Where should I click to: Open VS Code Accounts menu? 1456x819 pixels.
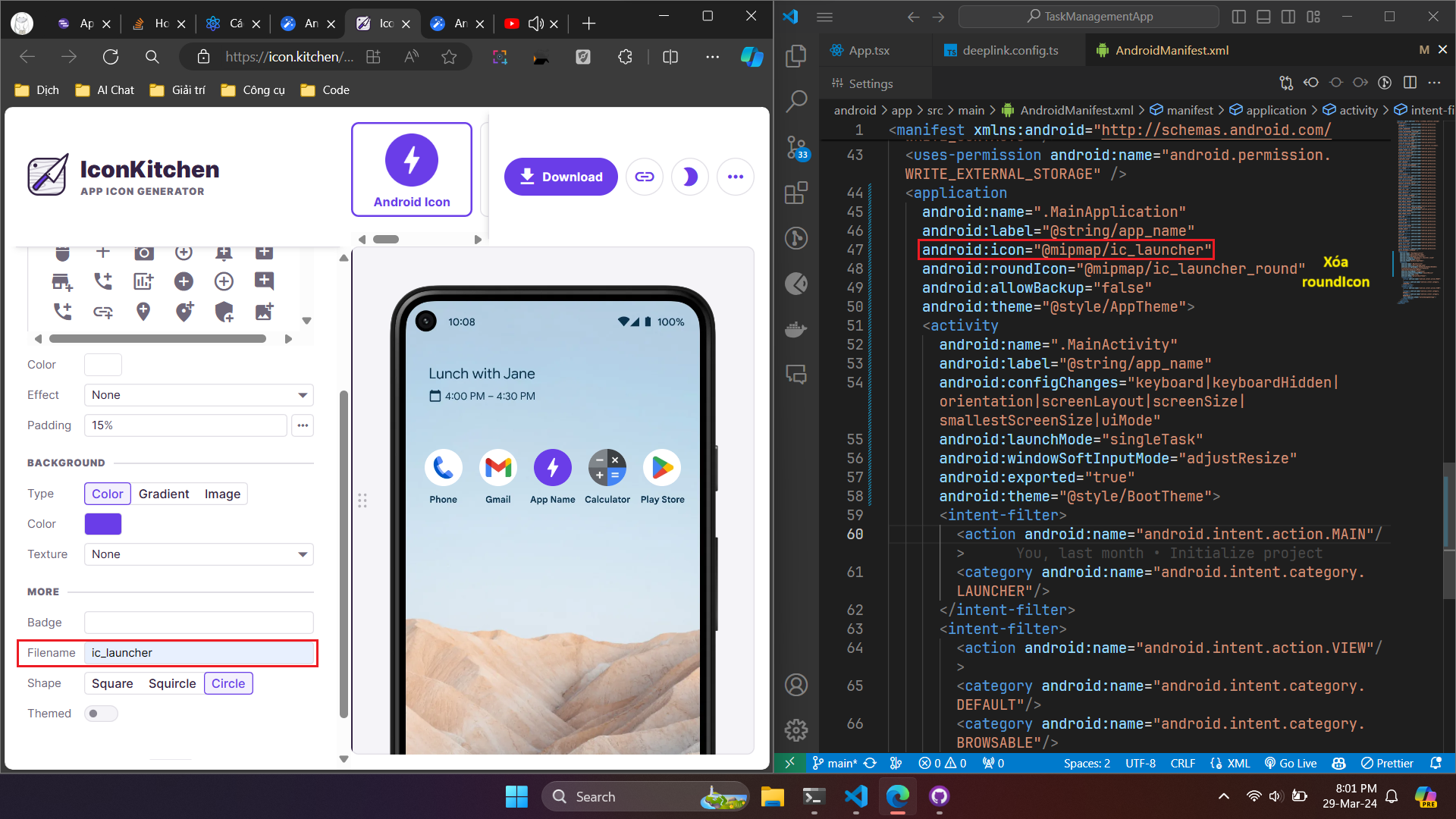click(x=796, y=685)
